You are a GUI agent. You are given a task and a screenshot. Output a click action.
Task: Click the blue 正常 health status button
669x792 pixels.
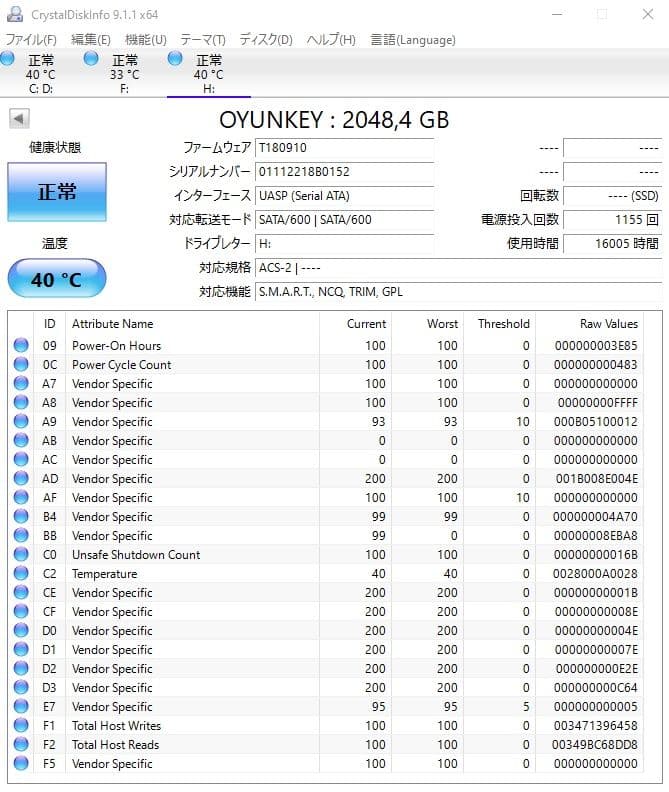(57, 192)
